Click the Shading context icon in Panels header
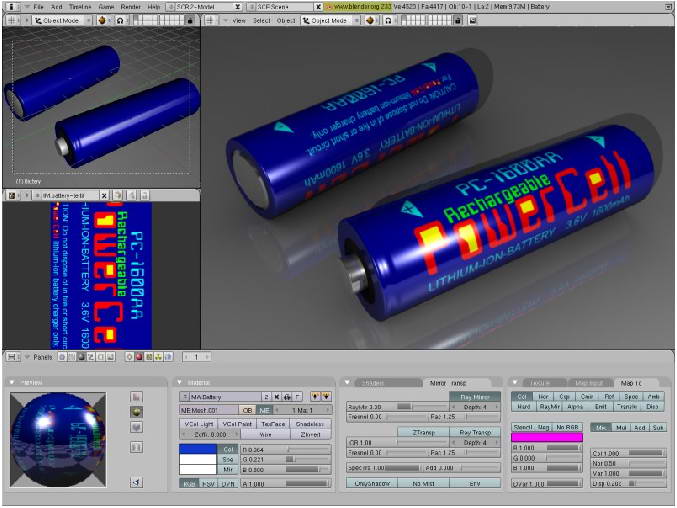The height and width of the screenshot is (508, 677). pyautogui.click(x=80, y=356)
